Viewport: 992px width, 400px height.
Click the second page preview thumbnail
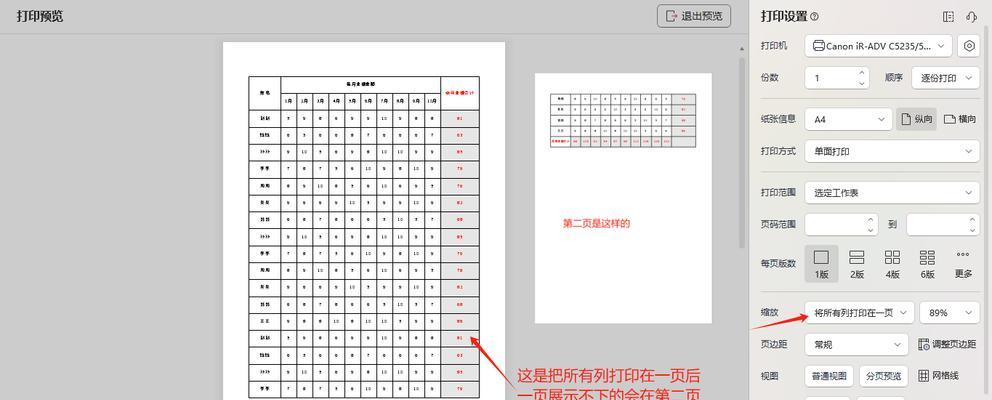pyautogui.click(x=623, y=198)
